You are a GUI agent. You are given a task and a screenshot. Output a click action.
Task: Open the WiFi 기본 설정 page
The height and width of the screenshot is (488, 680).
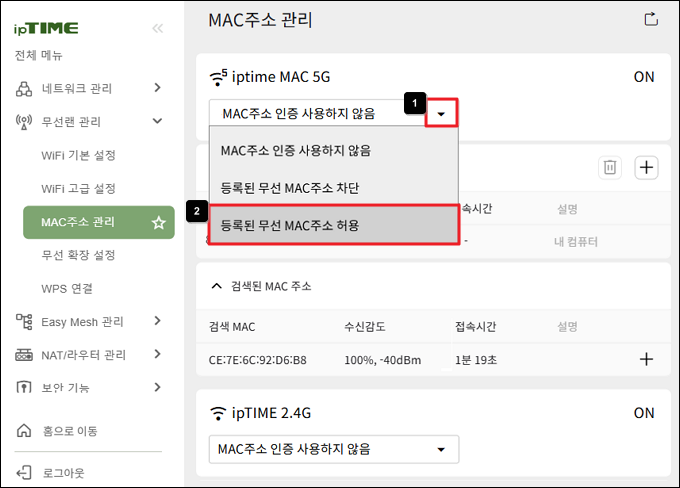(78, 155)
